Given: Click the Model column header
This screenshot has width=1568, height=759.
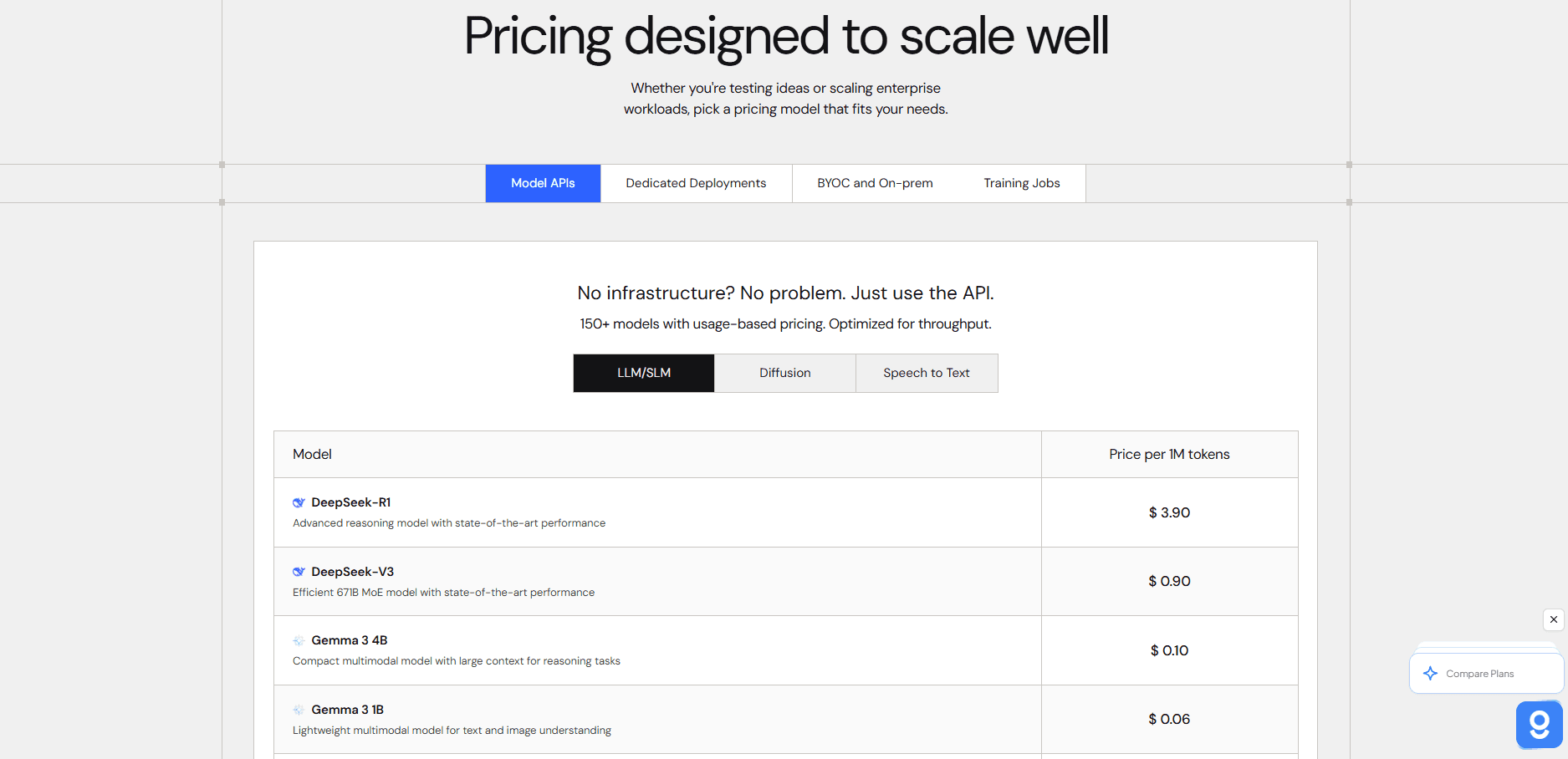Looking at the screenshot, I should [x=312, y=454].
